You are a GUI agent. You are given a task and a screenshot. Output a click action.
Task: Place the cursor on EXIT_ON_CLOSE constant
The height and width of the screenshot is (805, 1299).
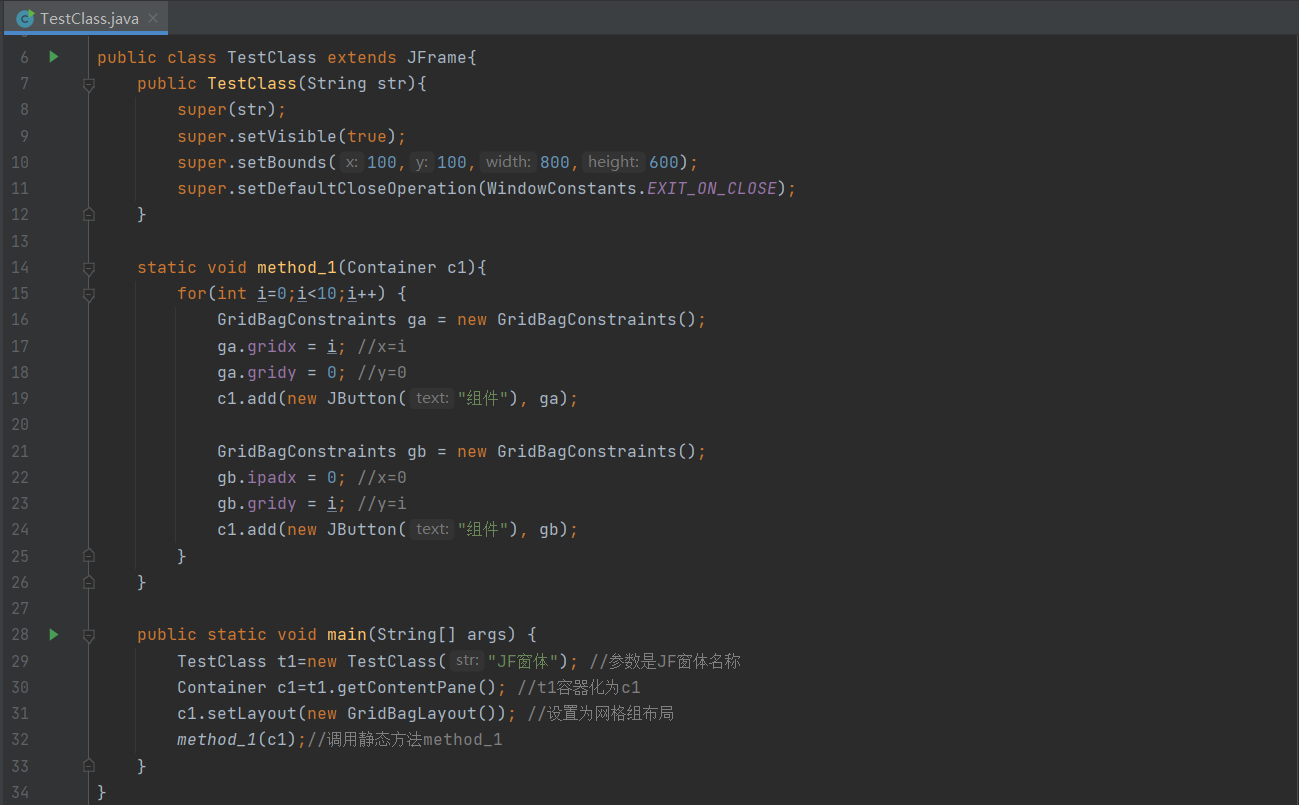coord(712,188)
